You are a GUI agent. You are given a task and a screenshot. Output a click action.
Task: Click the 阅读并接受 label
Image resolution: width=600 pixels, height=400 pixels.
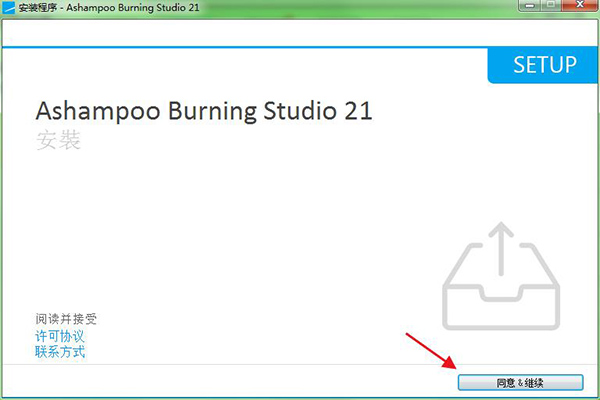66,318
